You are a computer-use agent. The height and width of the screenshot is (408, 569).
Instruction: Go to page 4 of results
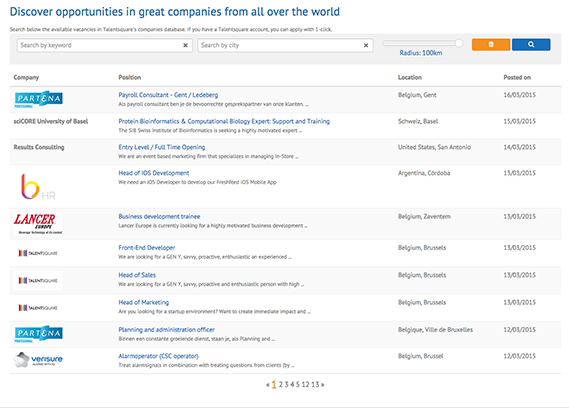click(x=292, y=384)
